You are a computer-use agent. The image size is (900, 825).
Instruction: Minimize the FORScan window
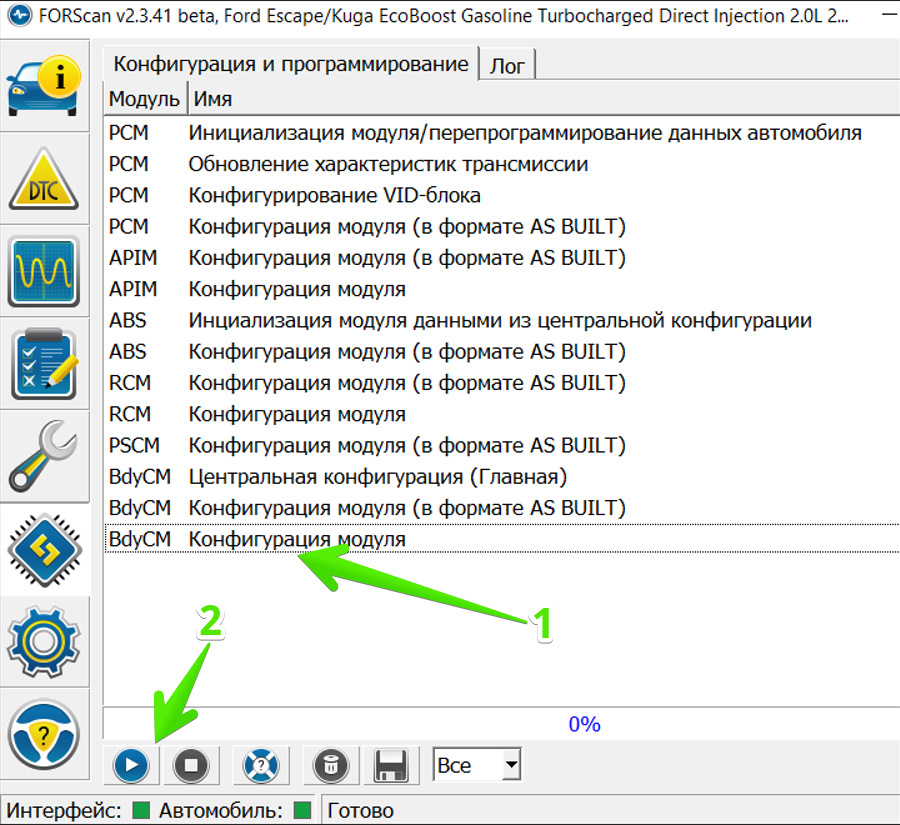click(x=890, y=16)
